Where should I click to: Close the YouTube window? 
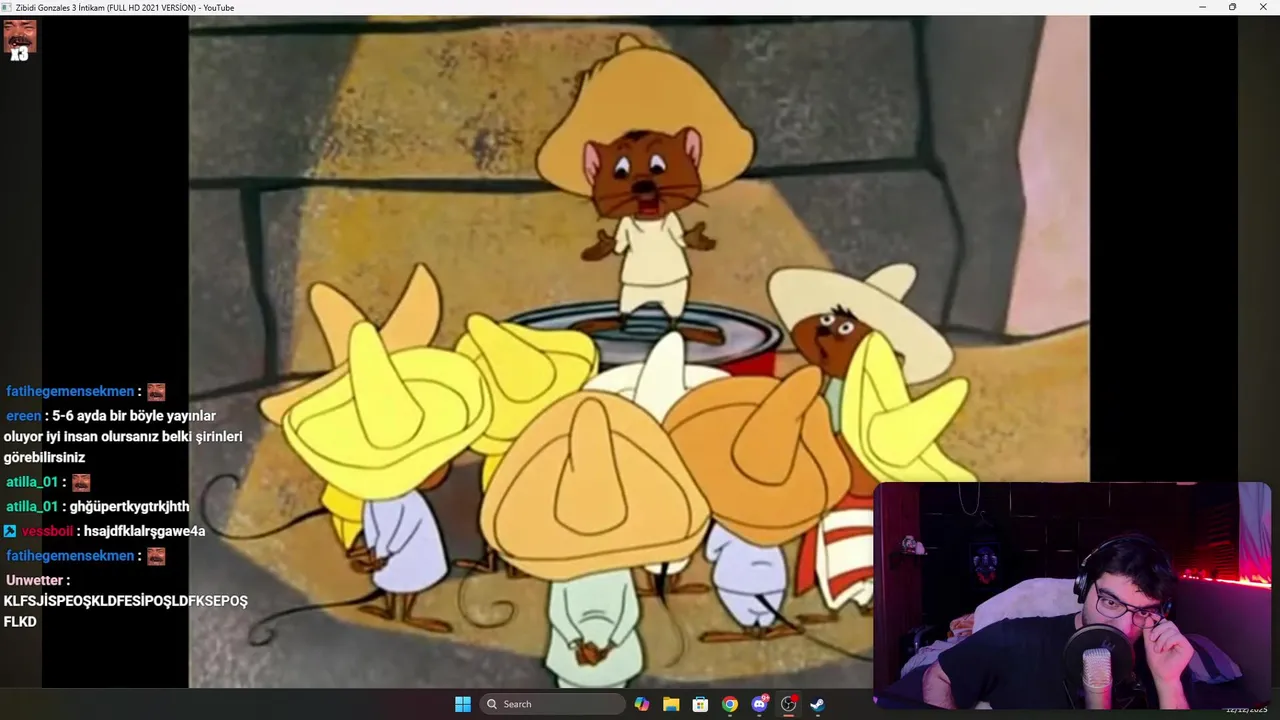(x=1262, y=7)
